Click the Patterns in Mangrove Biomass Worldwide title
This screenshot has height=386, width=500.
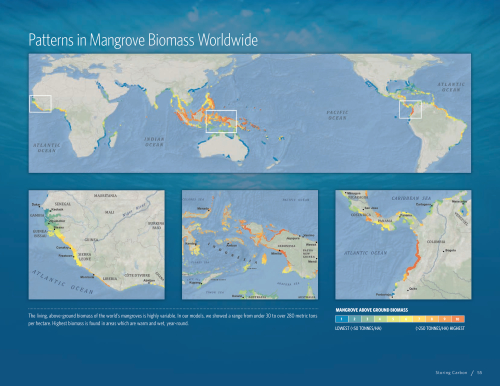click(143, 40)
